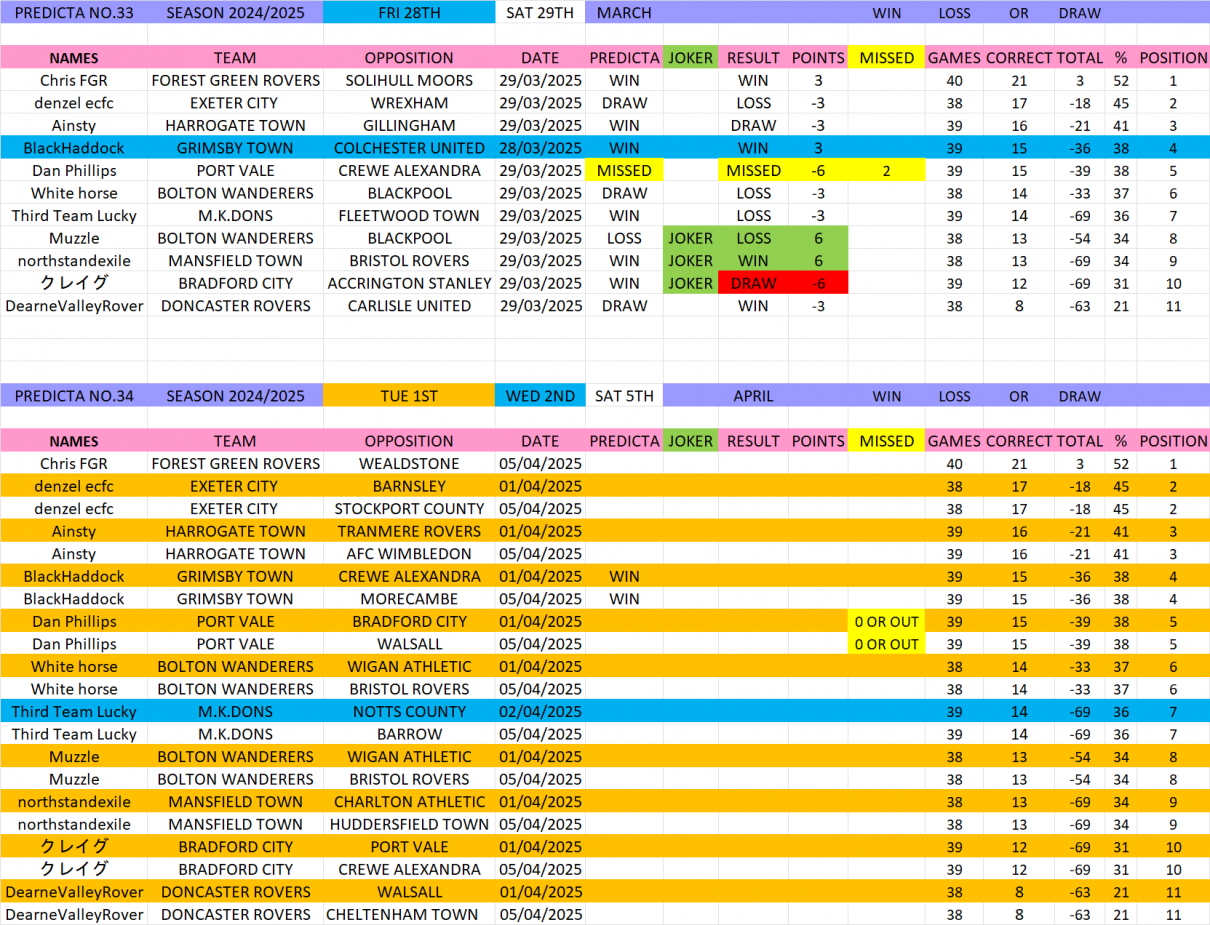Screen dimensions: 1210x925
Task: Select the OPPOSITION header in Predicta No.34 table
Action: tap(409, 441)
